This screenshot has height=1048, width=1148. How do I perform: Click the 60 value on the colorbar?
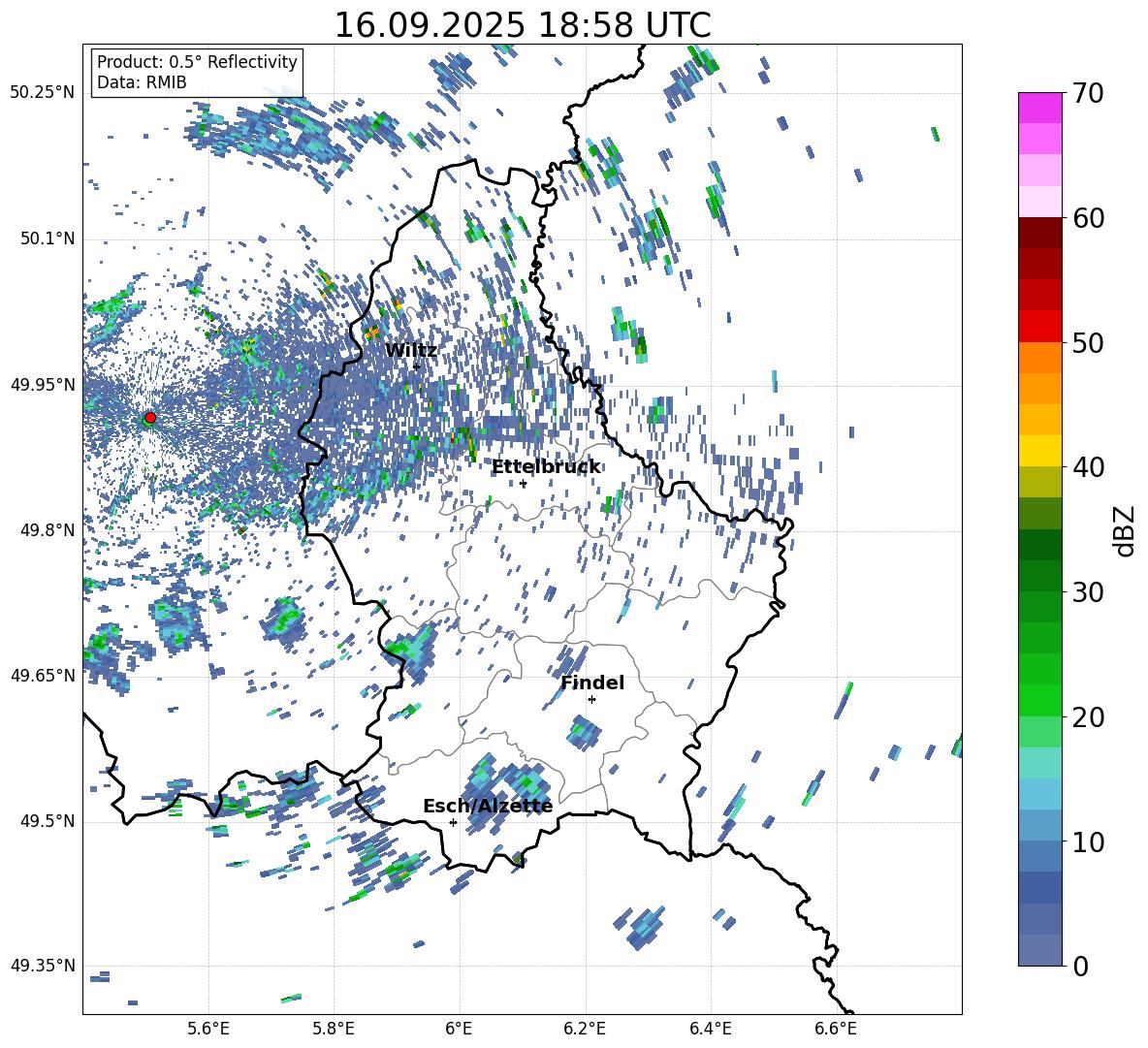[1088, 218]
